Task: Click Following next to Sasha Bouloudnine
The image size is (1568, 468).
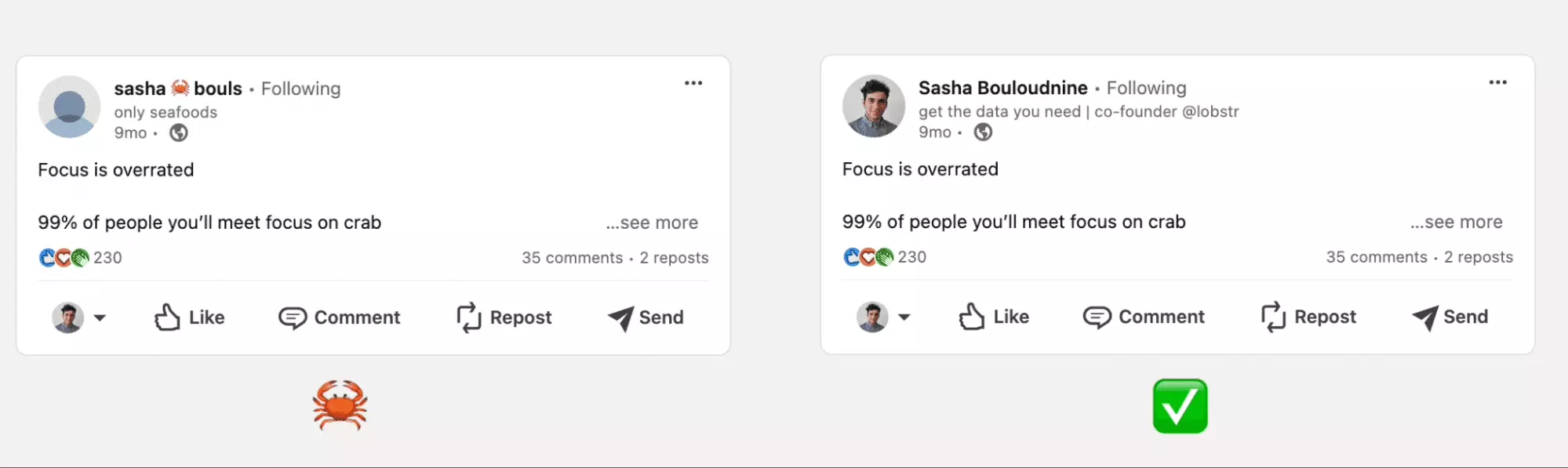Action: [1146, 88]
